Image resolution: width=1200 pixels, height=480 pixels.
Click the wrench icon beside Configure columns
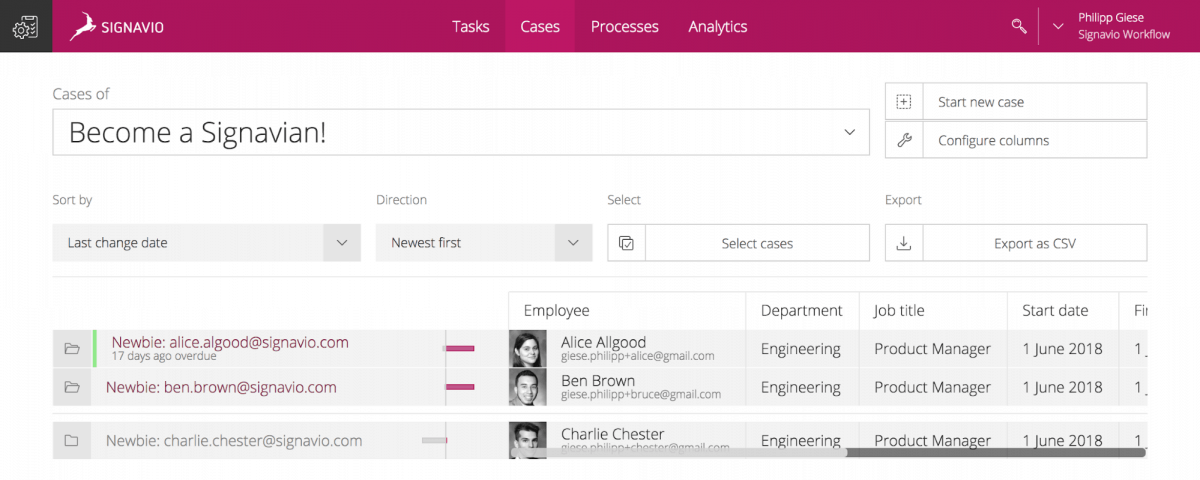click(904, 140)
